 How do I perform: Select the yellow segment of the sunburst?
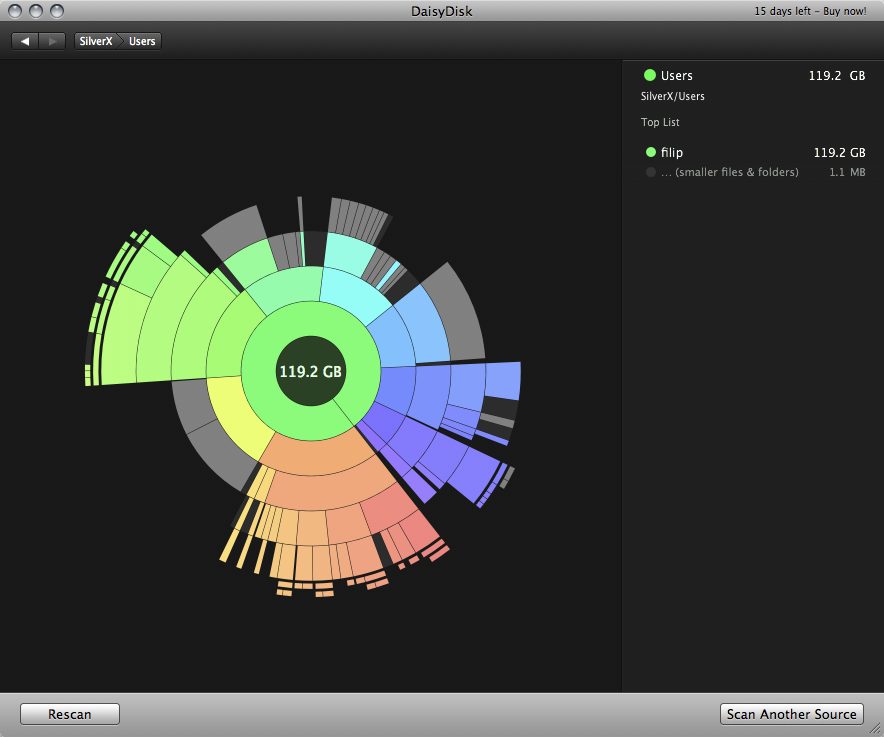(237, 411)
